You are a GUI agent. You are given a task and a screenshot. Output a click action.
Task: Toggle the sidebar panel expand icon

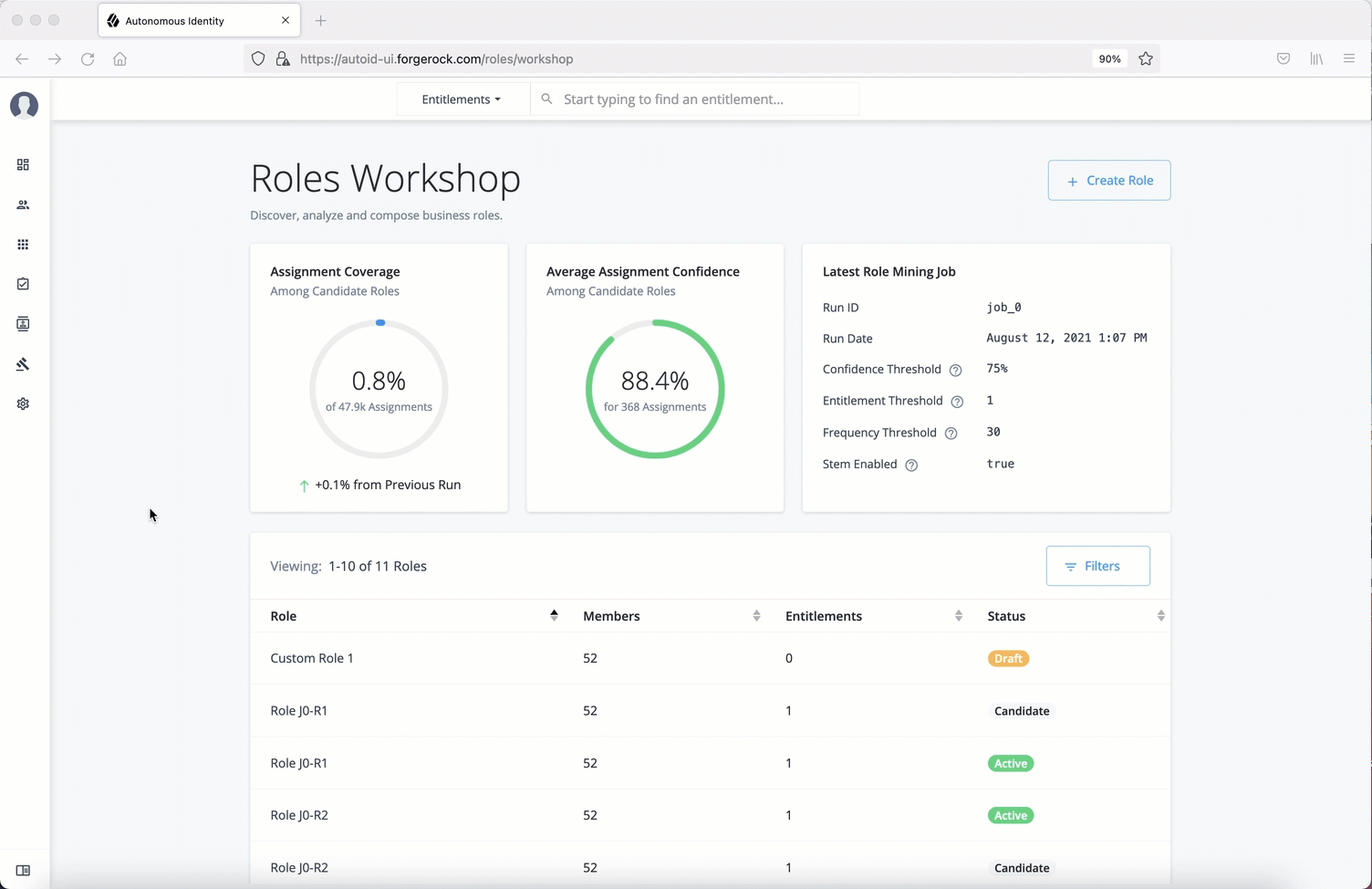(x=23, y=870)
